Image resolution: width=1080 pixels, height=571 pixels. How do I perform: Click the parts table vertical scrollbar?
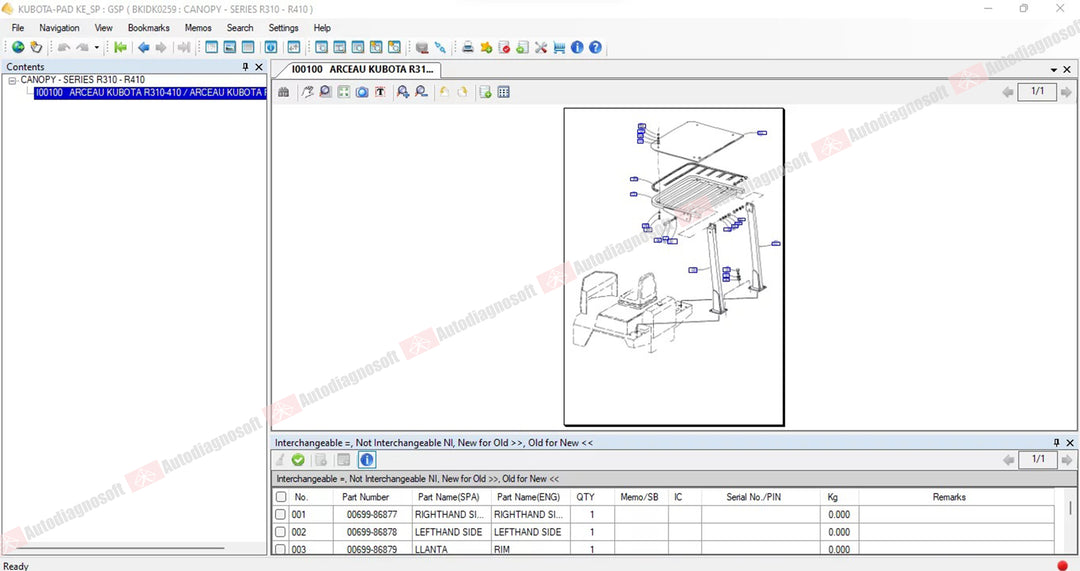(x=1070, y=508)
